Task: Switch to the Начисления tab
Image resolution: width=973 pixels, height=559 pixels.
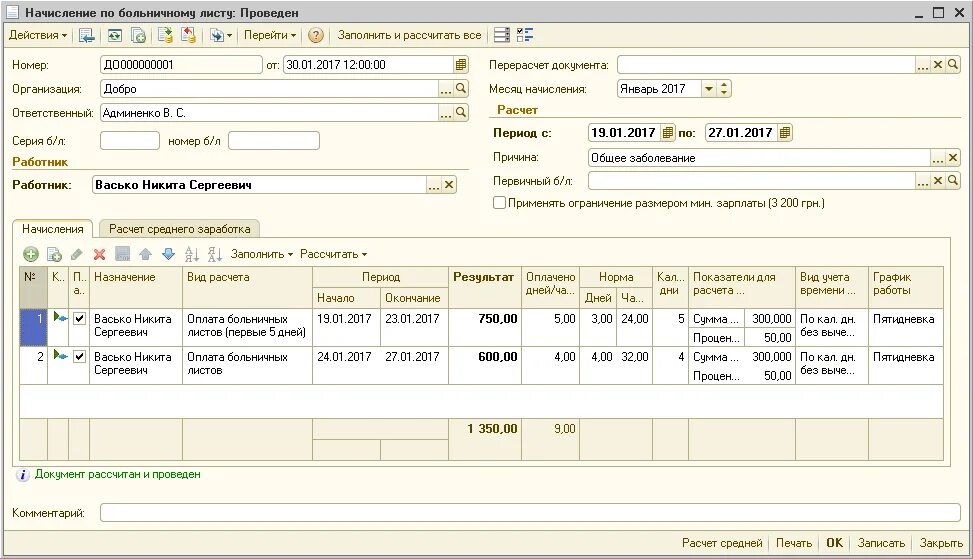Action: pos(53,229)
